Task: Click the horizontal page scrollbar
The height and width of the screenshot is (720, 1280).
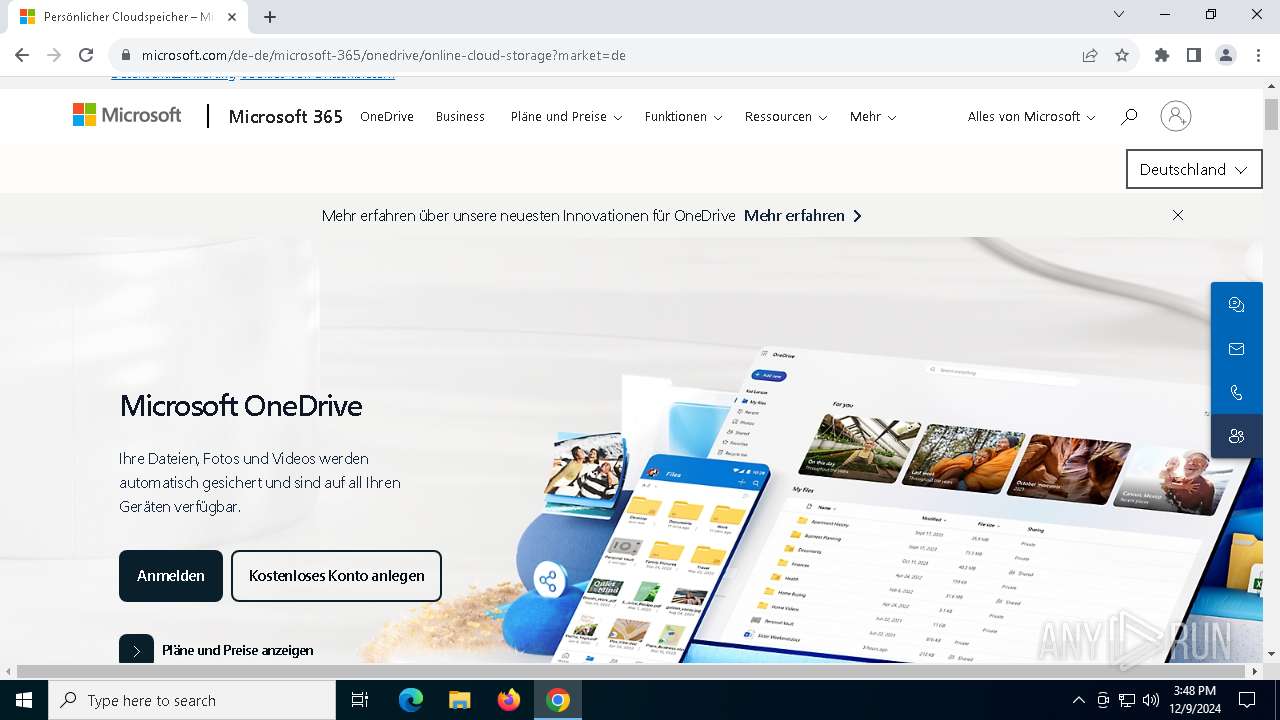Action: 632,671
